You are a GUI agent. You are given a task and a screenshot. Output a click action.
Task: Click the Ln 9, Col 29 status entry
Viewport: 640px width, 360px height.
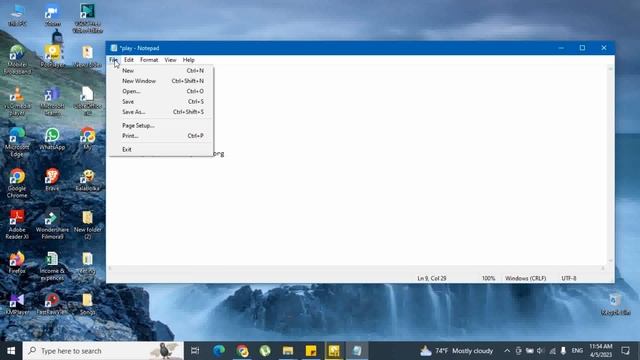coord(432,278)
